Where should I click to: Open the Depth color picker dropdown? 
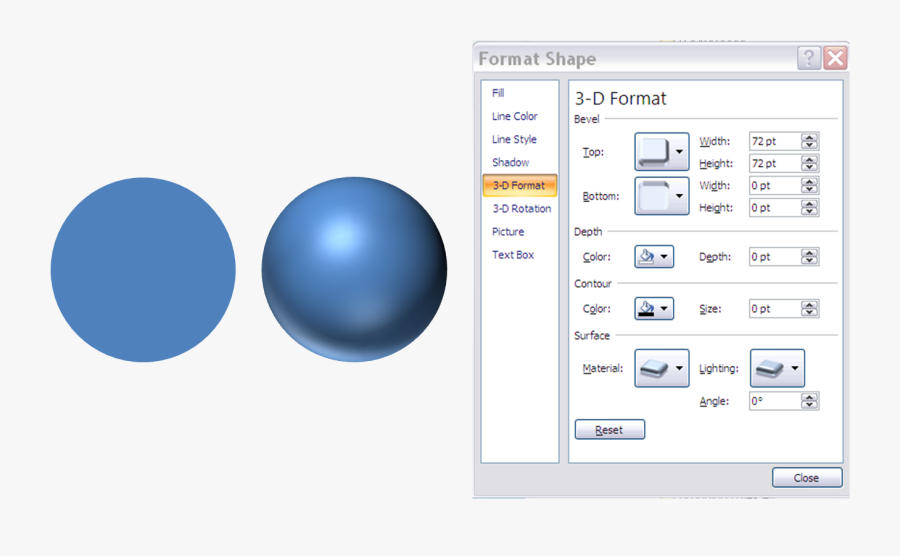click(x=654, y=256)
